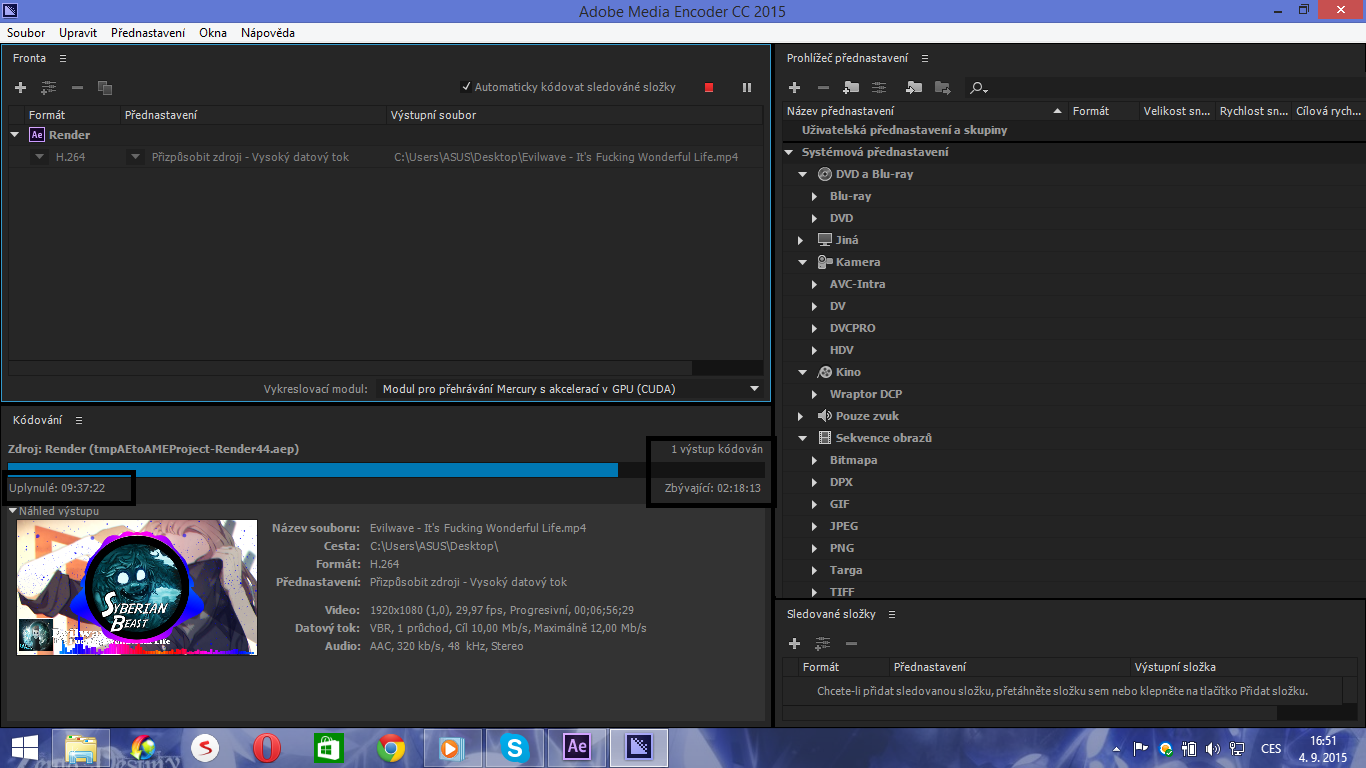The width and height of the screenshot is (1366, 768).
Task: Add source with plus icon in Fronta panel
Action: [x=20, y=88]
